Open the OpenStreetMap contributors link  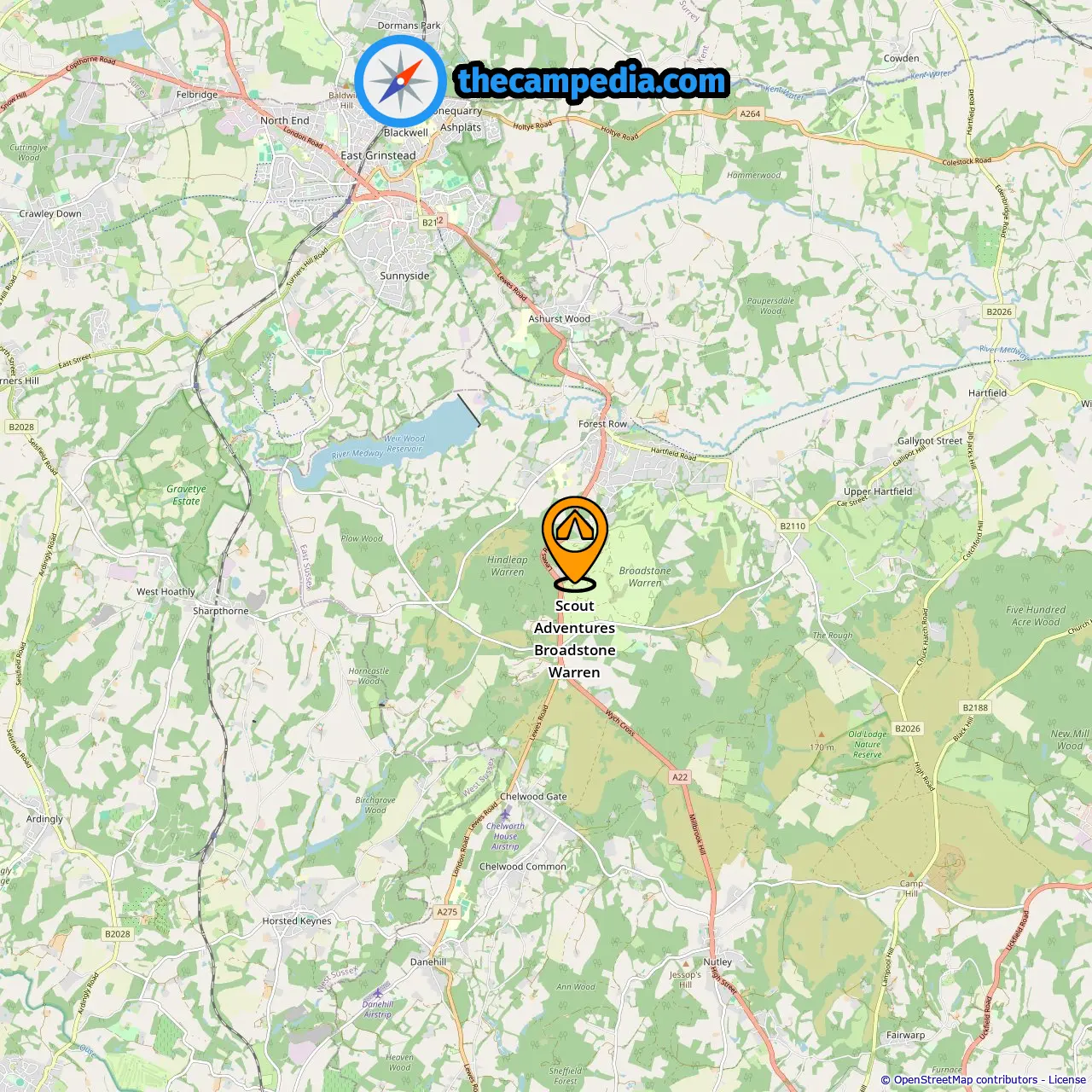pos(966,1080)
